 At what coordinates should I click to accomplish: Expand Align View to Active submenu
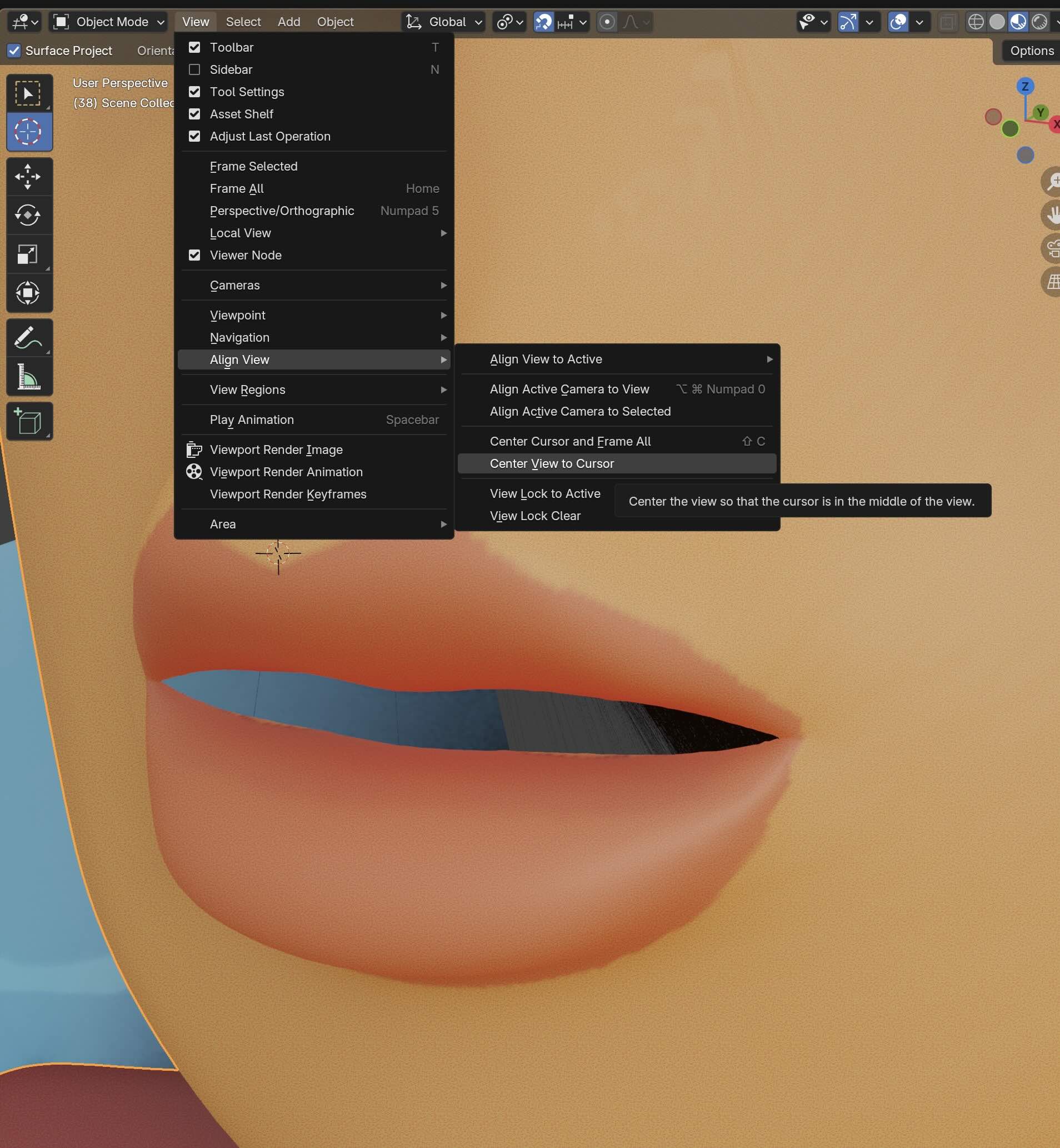coord(617,359)
